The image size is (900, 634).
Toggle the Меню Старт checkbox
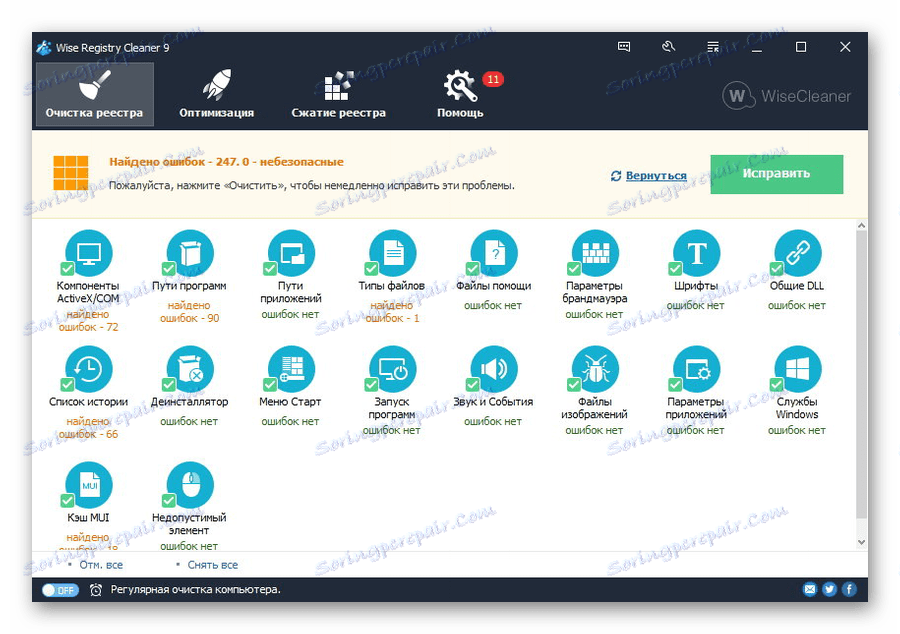[x=270, y=384]
